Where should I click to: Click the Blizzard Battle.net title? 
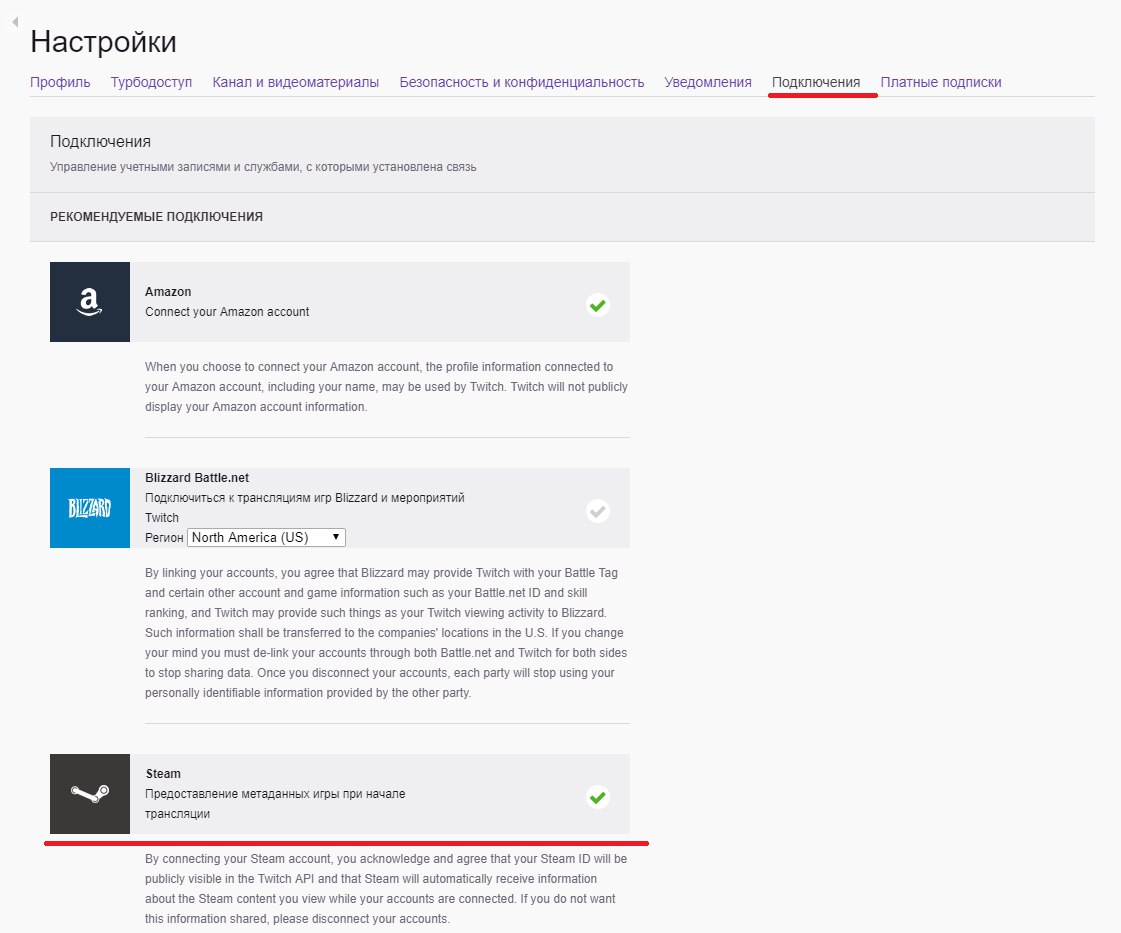click(x=197, y=478)
